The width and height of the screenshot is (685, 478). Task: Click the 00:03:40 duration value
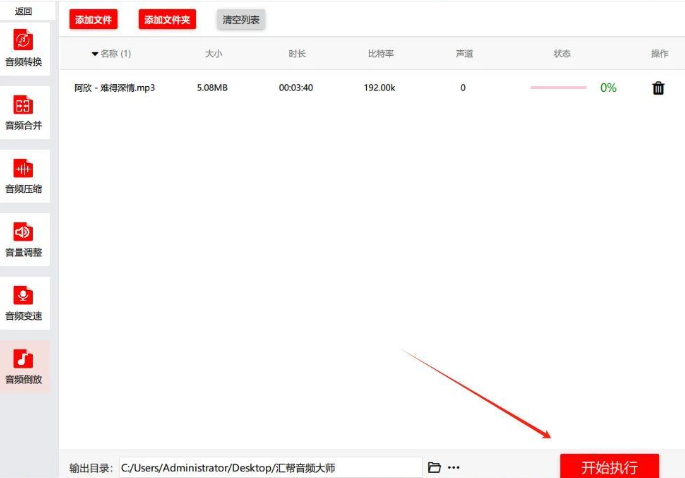point(296,88)
